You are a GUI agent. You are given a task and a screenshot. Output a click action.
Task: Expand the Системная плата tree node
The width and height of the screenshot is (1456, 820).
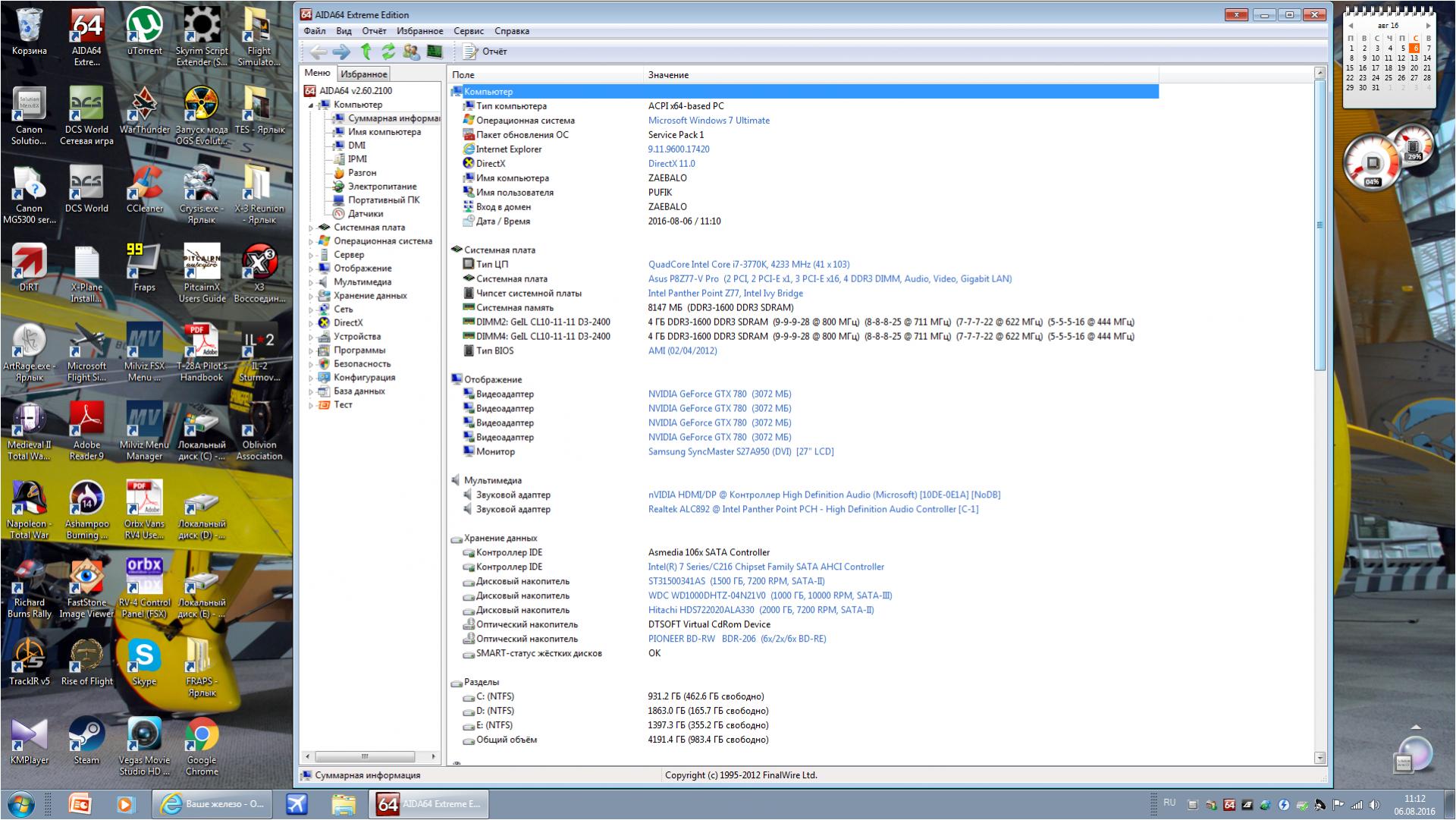(311, 228)
